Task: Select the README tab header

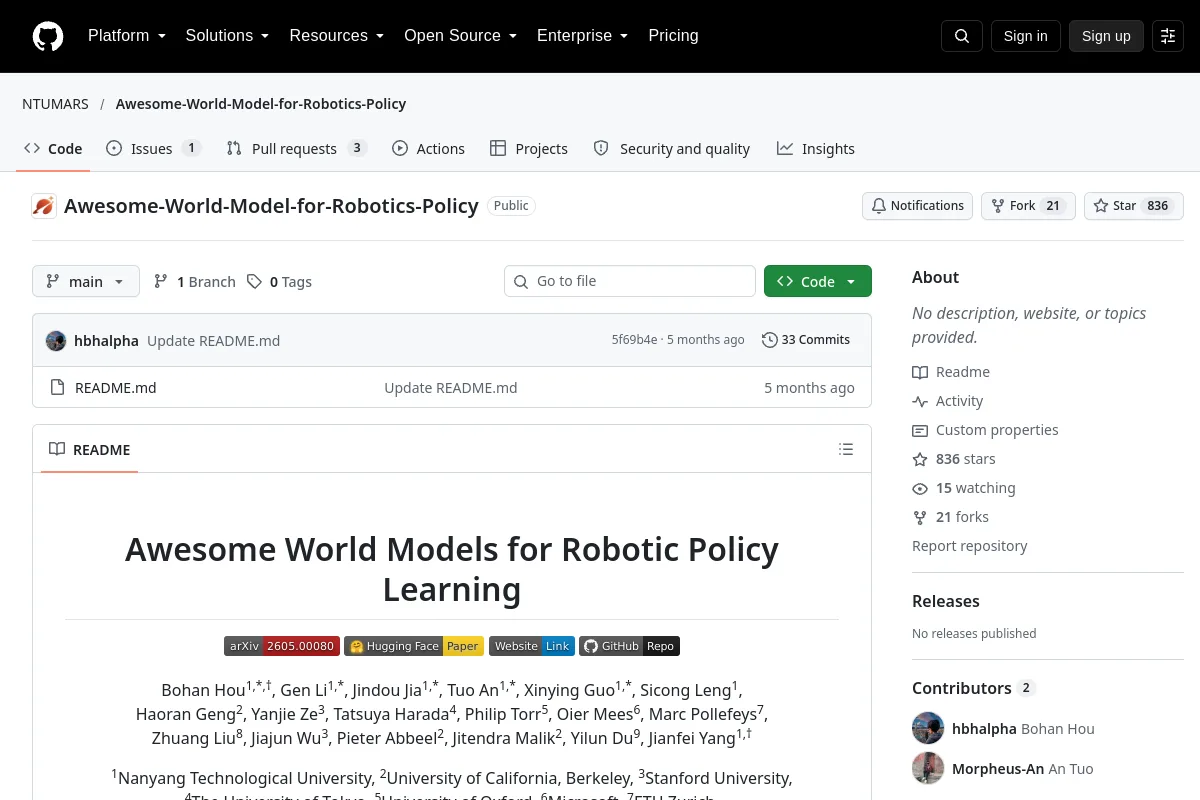Action: pyautogui.click(x=90, y=449)
